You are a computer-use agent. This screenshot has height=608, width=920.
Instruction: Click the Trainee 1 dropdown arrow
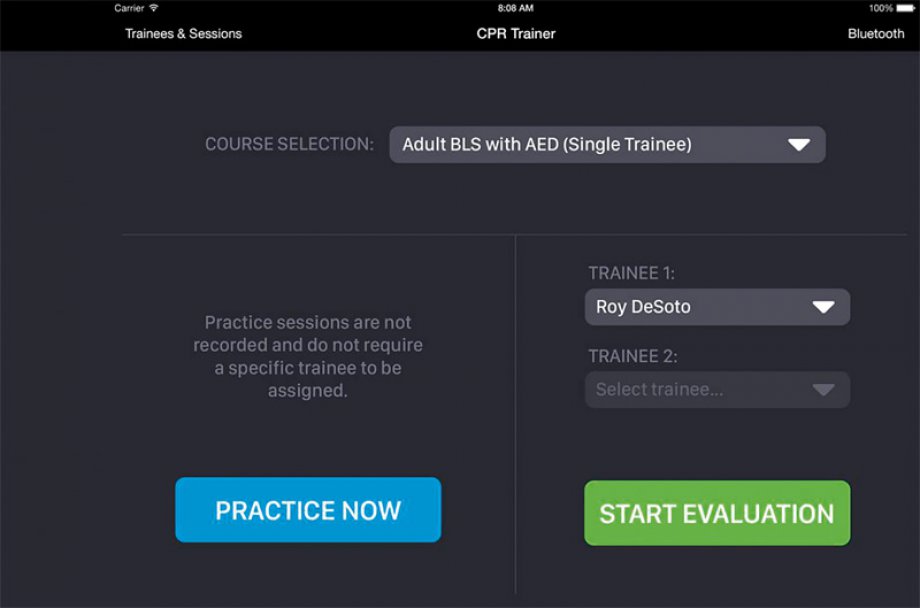823,307
